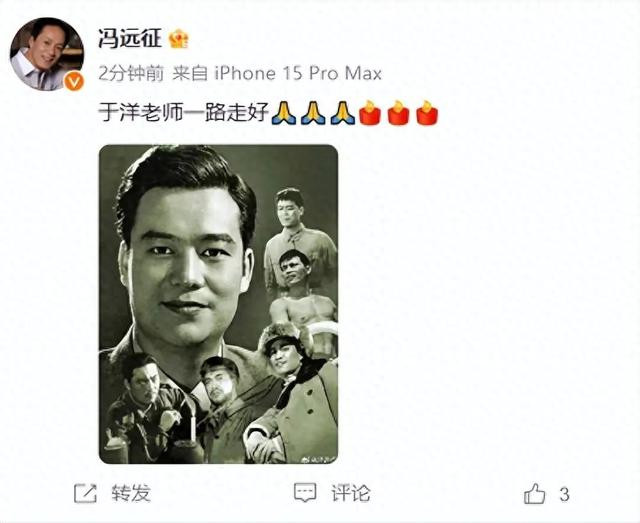Click the post text 于洋老师一路走好

[x=184, y=112]
